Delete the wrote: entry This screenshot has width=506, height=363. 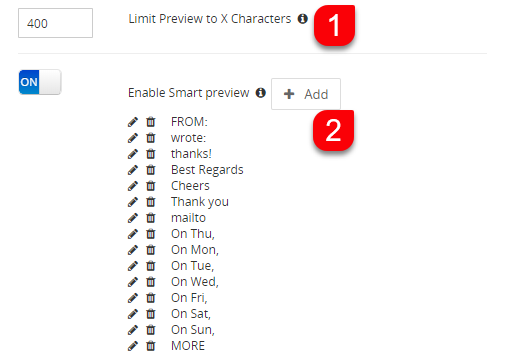(x=151, y=138)
